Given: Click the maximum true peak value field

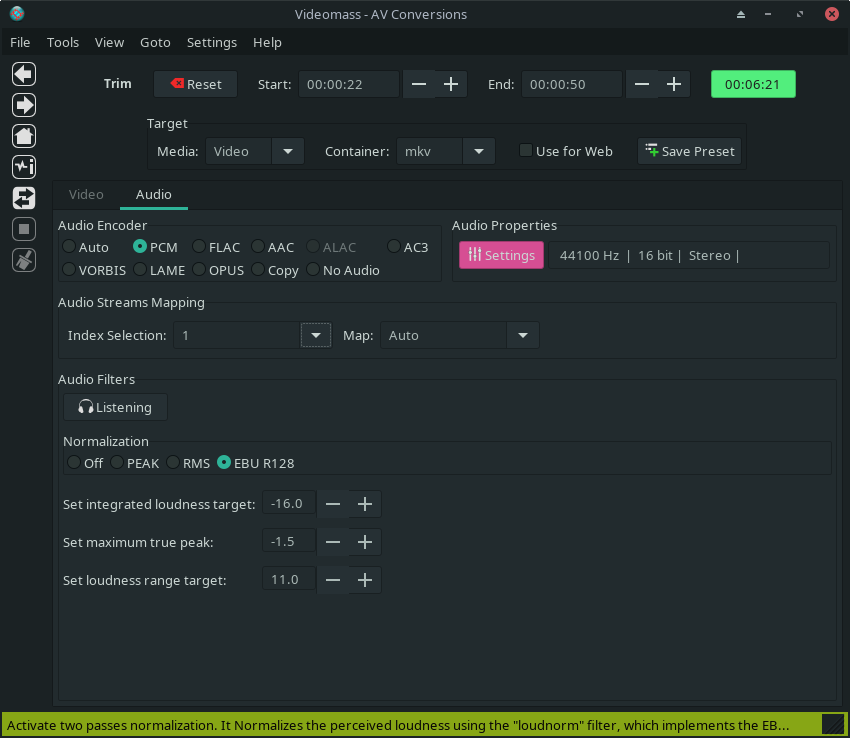Looking at the screenshot, I should pos(289,542).
